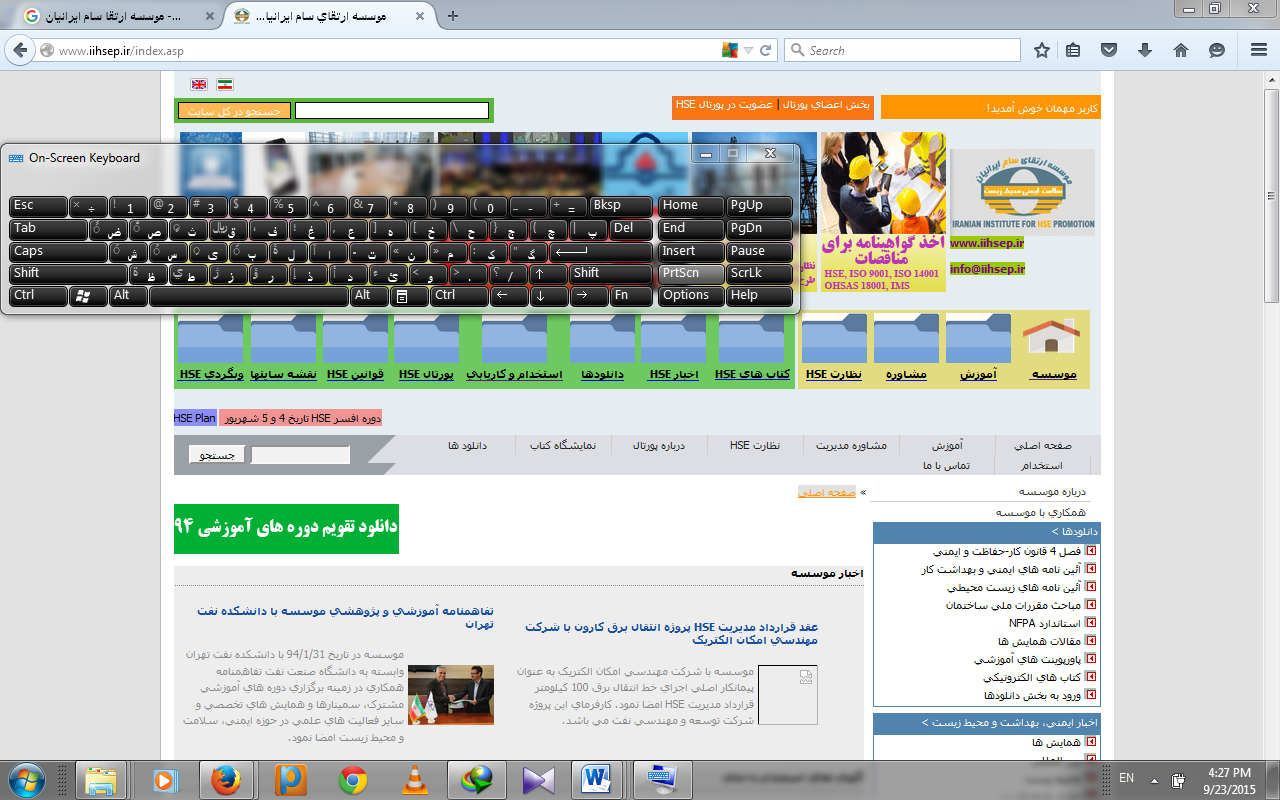
Task: Open the EN language selector in the taskbar
Action: pos(1126,778)
